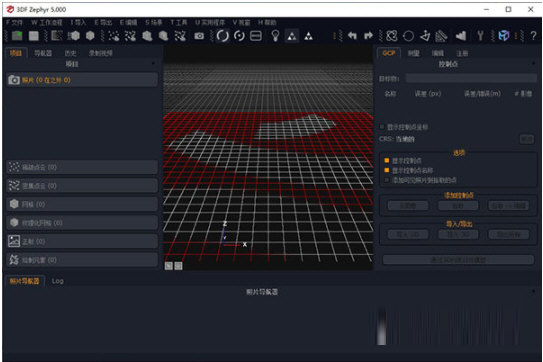Click the undo left arrow icon
This screenshot has height=362, width=543.
pyautogui.click(x=352, y=36)
